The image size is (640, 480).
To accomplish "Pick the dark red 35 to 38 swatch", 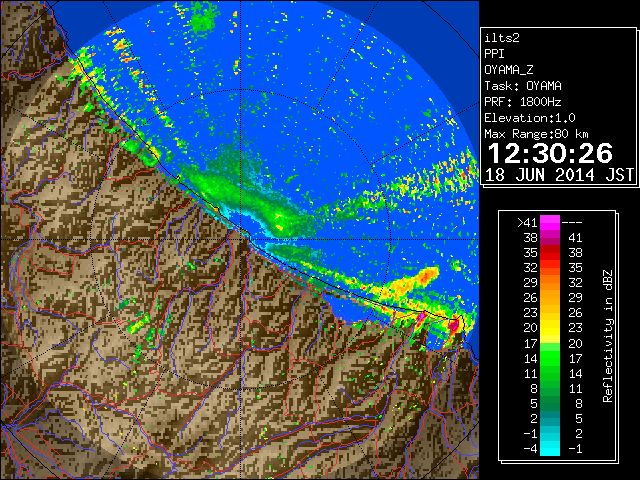I will [550, 253].
